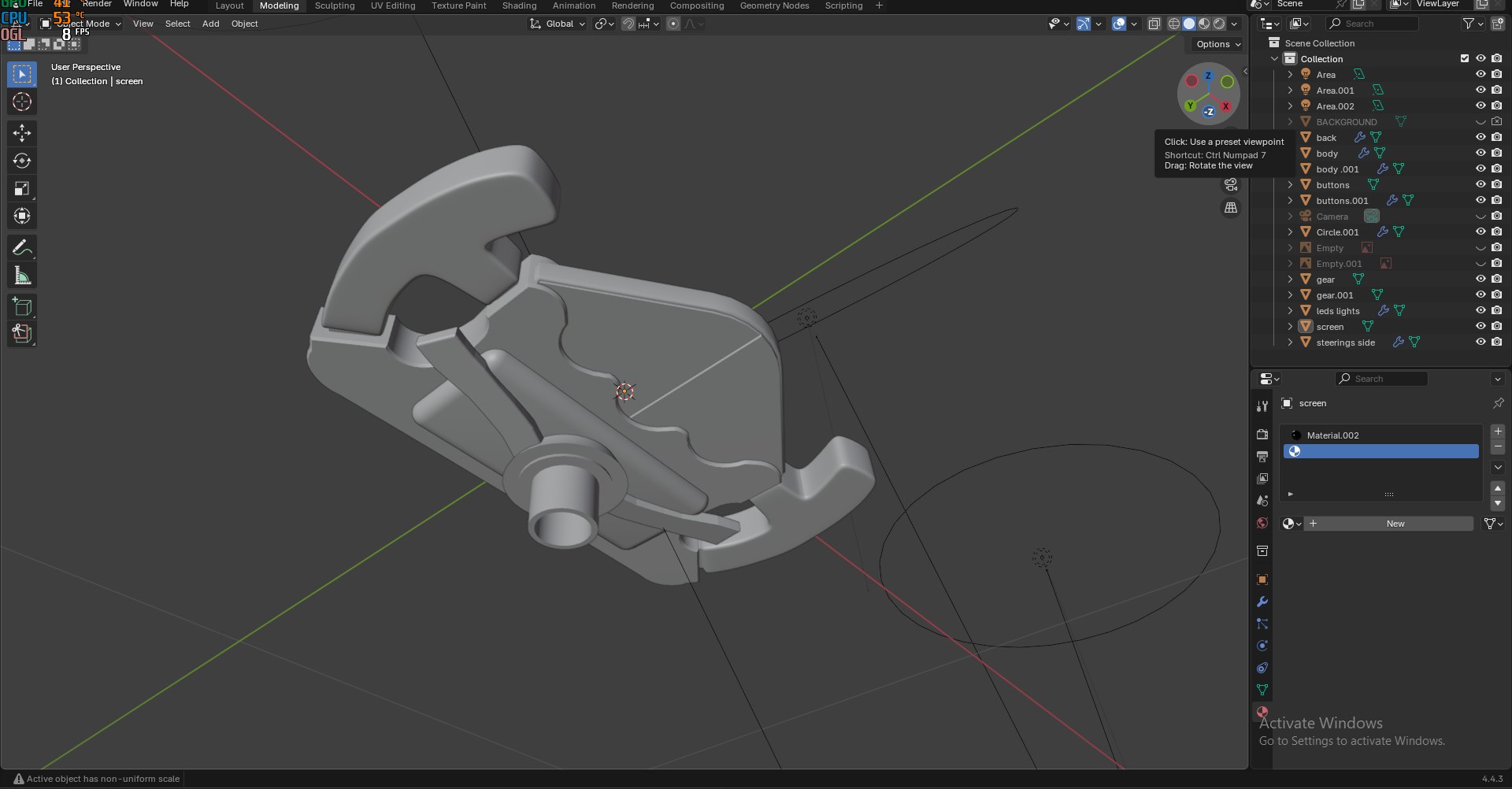
Task: Pin the screen properties context
Action: [1498, 403]
